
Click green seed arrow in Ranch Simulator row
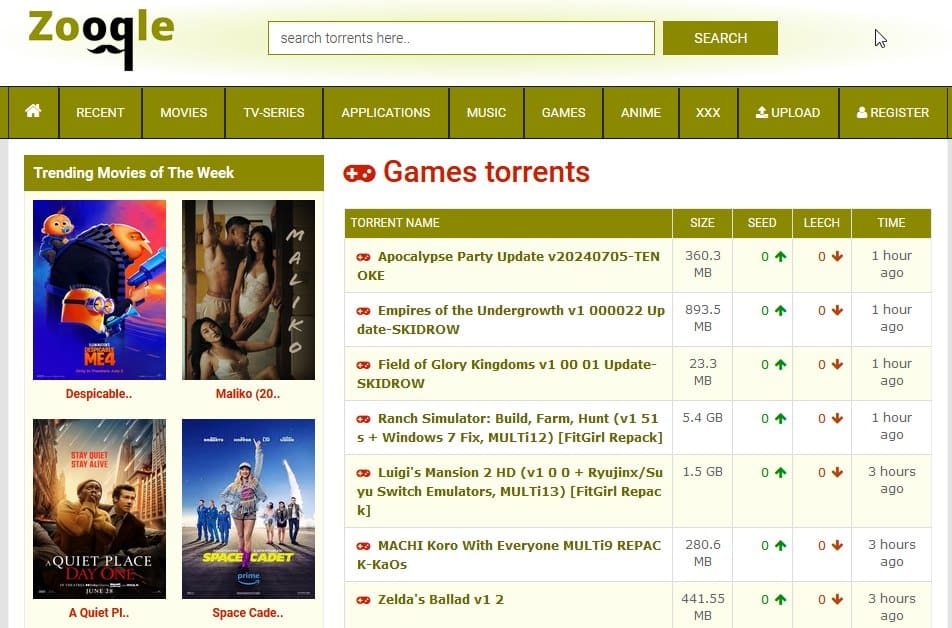point(781,418)
